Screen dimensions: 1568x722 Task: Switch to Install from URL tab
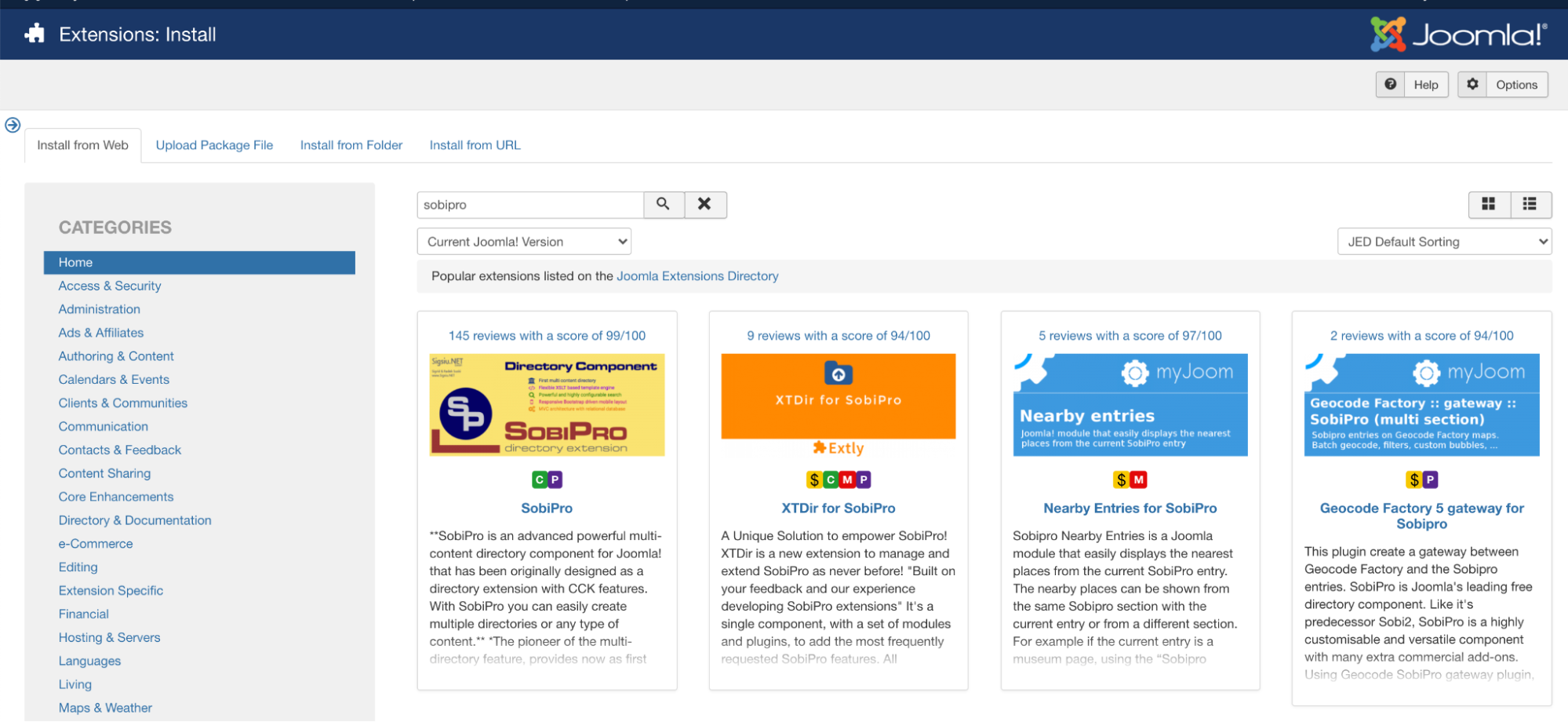click(x=475, y=145)
